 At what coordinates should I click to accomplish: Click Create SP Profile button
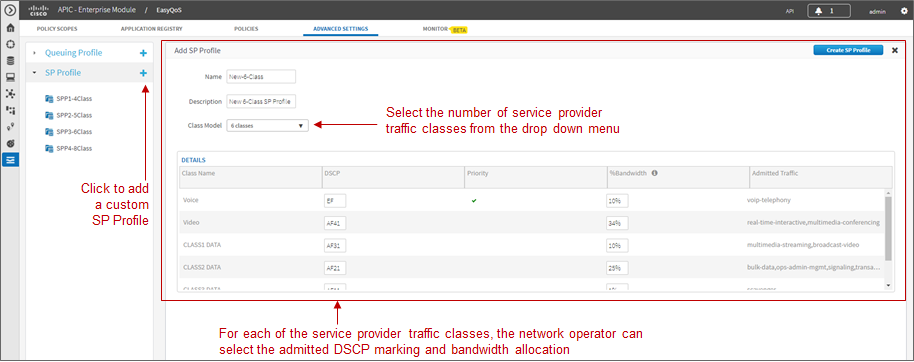(848, 50)
